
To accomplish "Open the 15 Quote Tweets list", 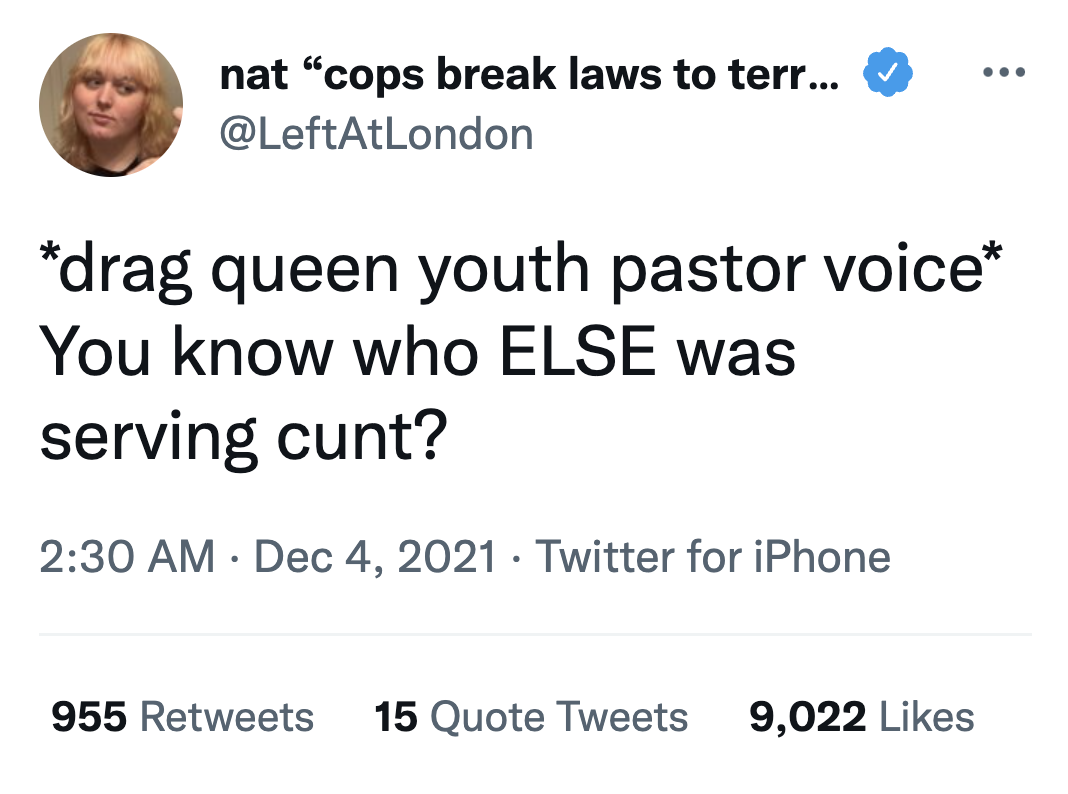I will coord(531,717).
